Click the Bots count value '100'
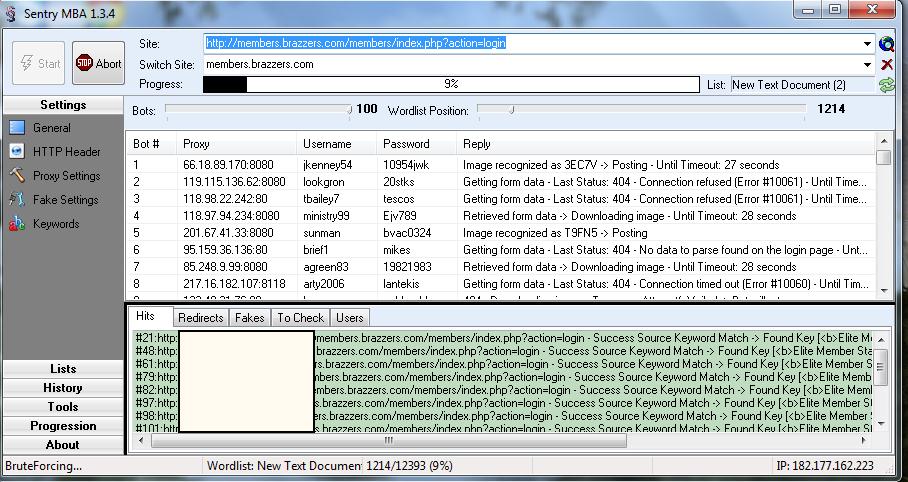The width and height of the screenshot is (908, 482). tap(367, 109)
